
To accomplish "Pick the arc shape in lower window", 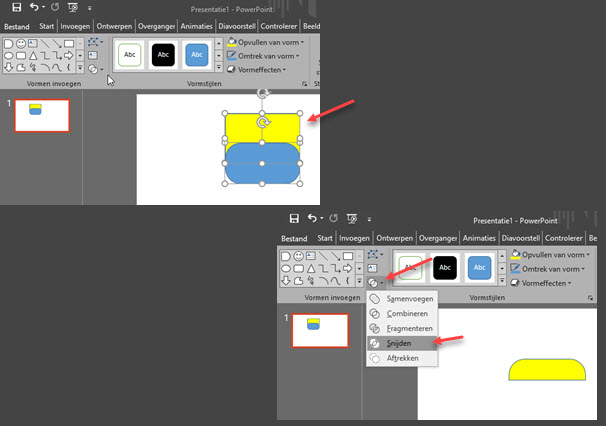I will pyautogui.click(x=323, y=281).
